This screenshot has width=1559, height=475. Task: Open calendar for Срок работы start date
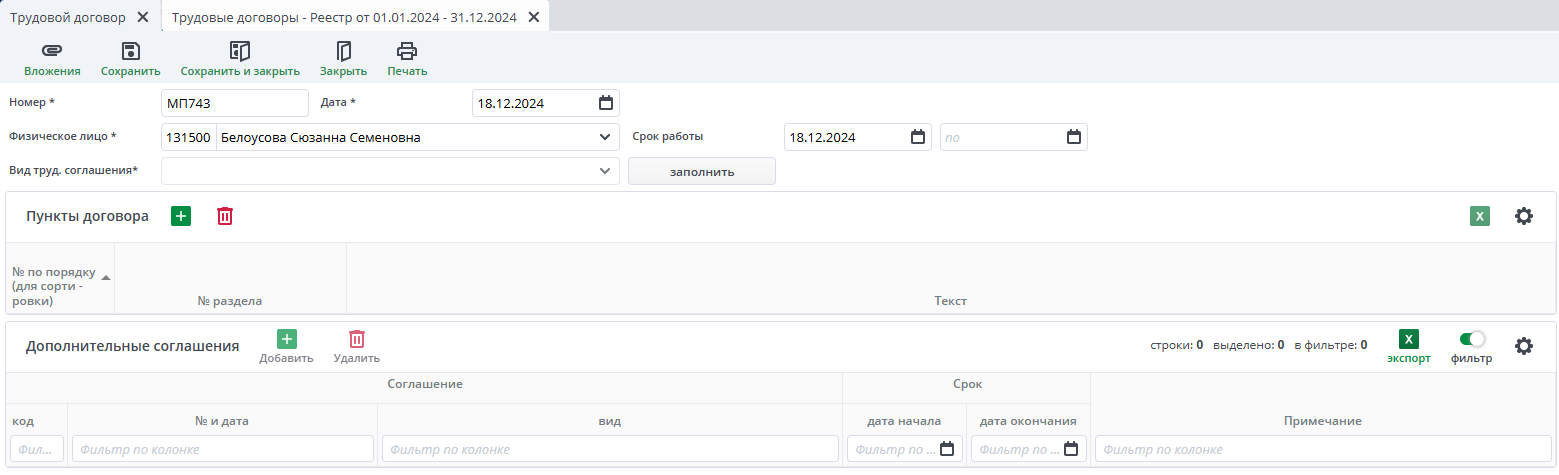coord(917,137)
